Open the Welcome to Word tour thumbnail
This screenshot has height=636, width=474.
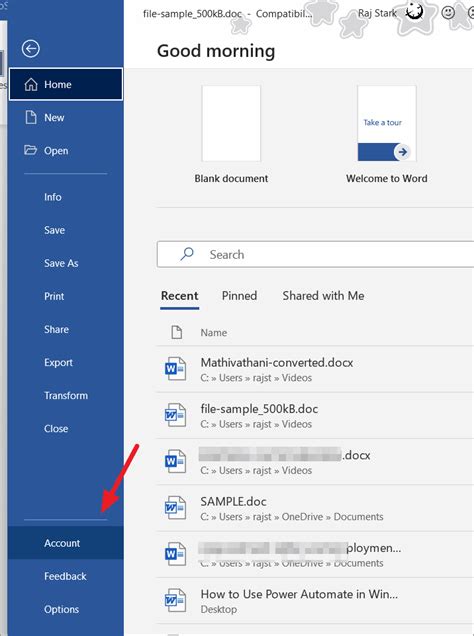pos(386,124)
